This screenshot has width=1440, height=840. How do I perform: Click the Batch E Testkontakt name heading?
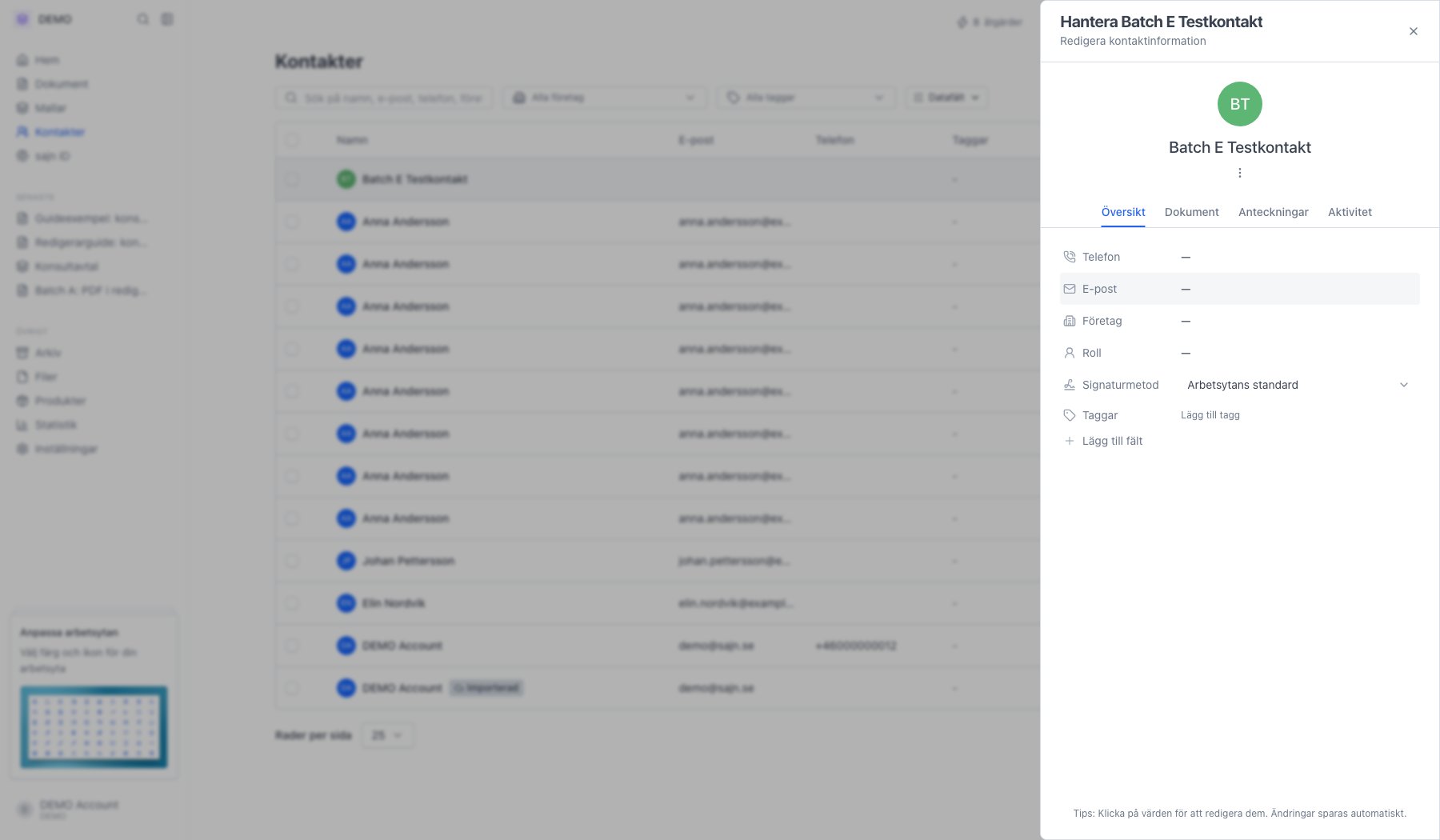point(1239,147)
